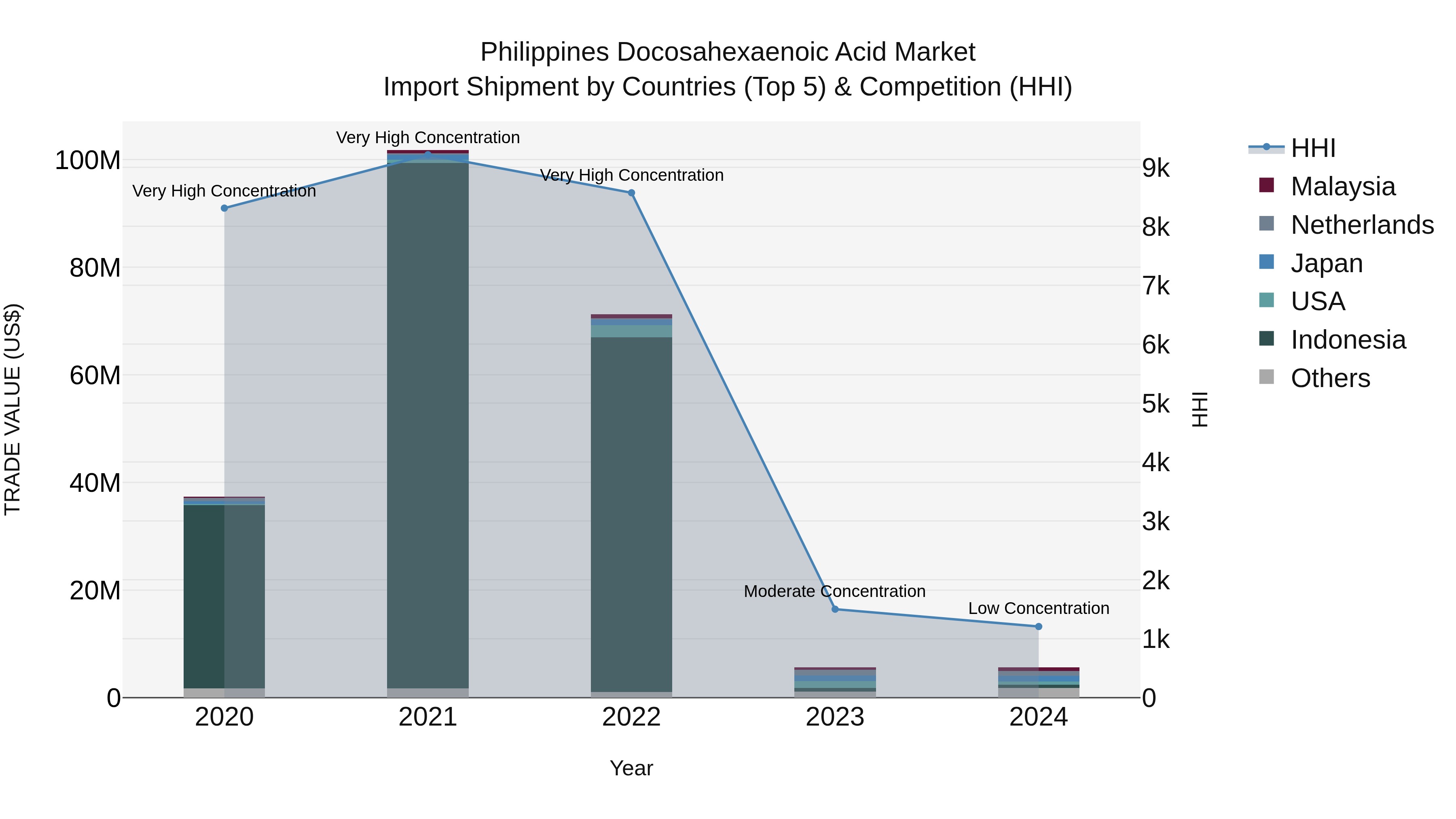The image size is (1456, 819).
Task: Toggle Indonesia series in legend
Action: coord(1332,339)
